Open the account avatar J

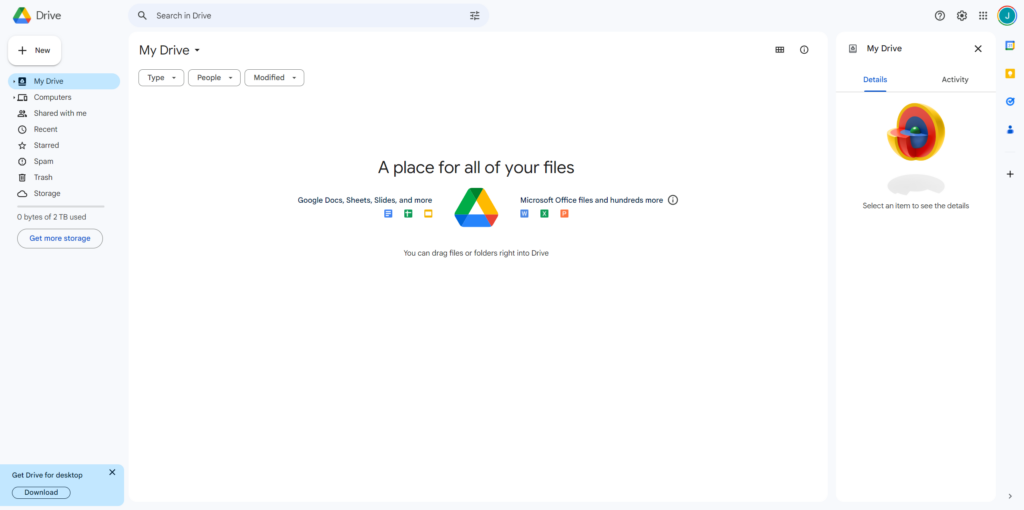click(1007, 16)
